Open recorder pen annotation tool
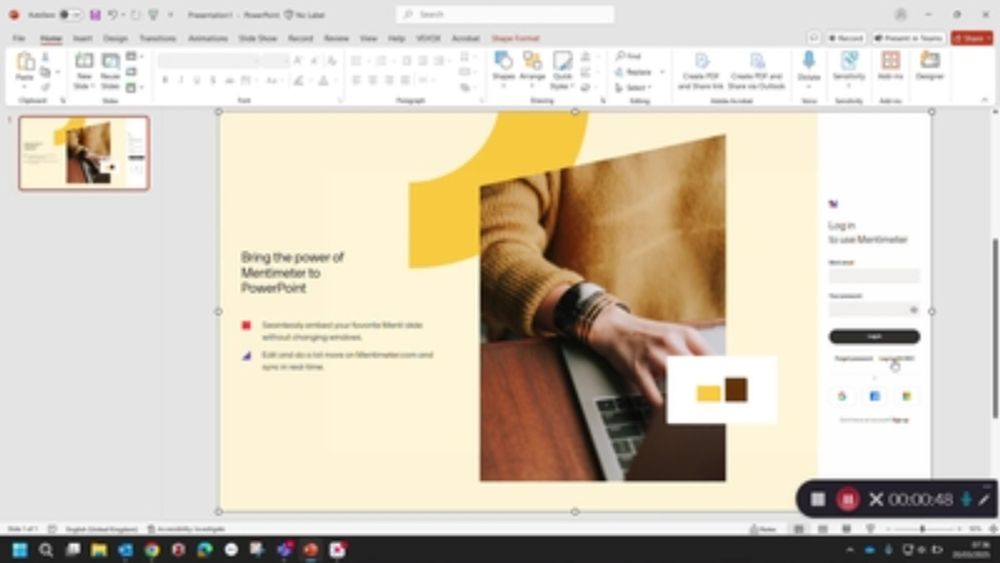Screen dimensions: 1000x563 coord(984,499)
